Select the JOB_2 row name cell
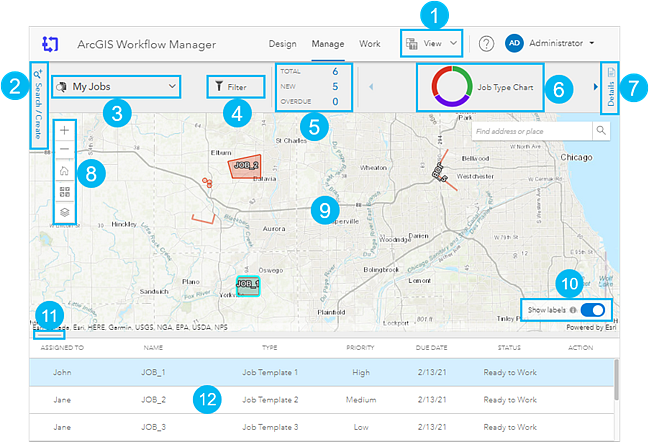This screenshot has height=442, width=649. (x=153, y=400)
